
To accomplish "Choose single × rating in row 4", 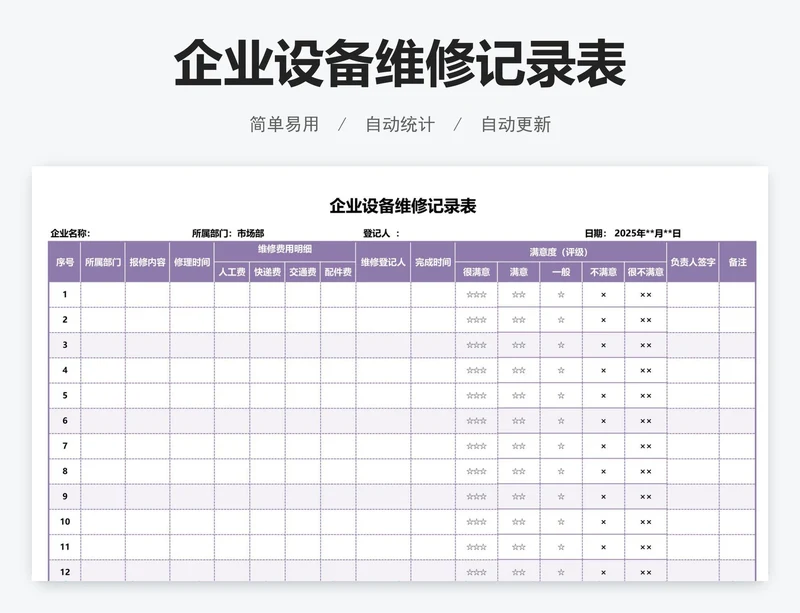I will tap(603, 371).
